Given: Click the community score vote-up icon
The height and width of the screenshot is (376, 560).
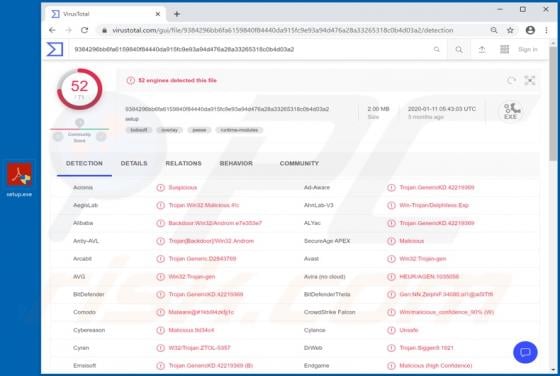Looking at the screenshot, I should [101, 137].
